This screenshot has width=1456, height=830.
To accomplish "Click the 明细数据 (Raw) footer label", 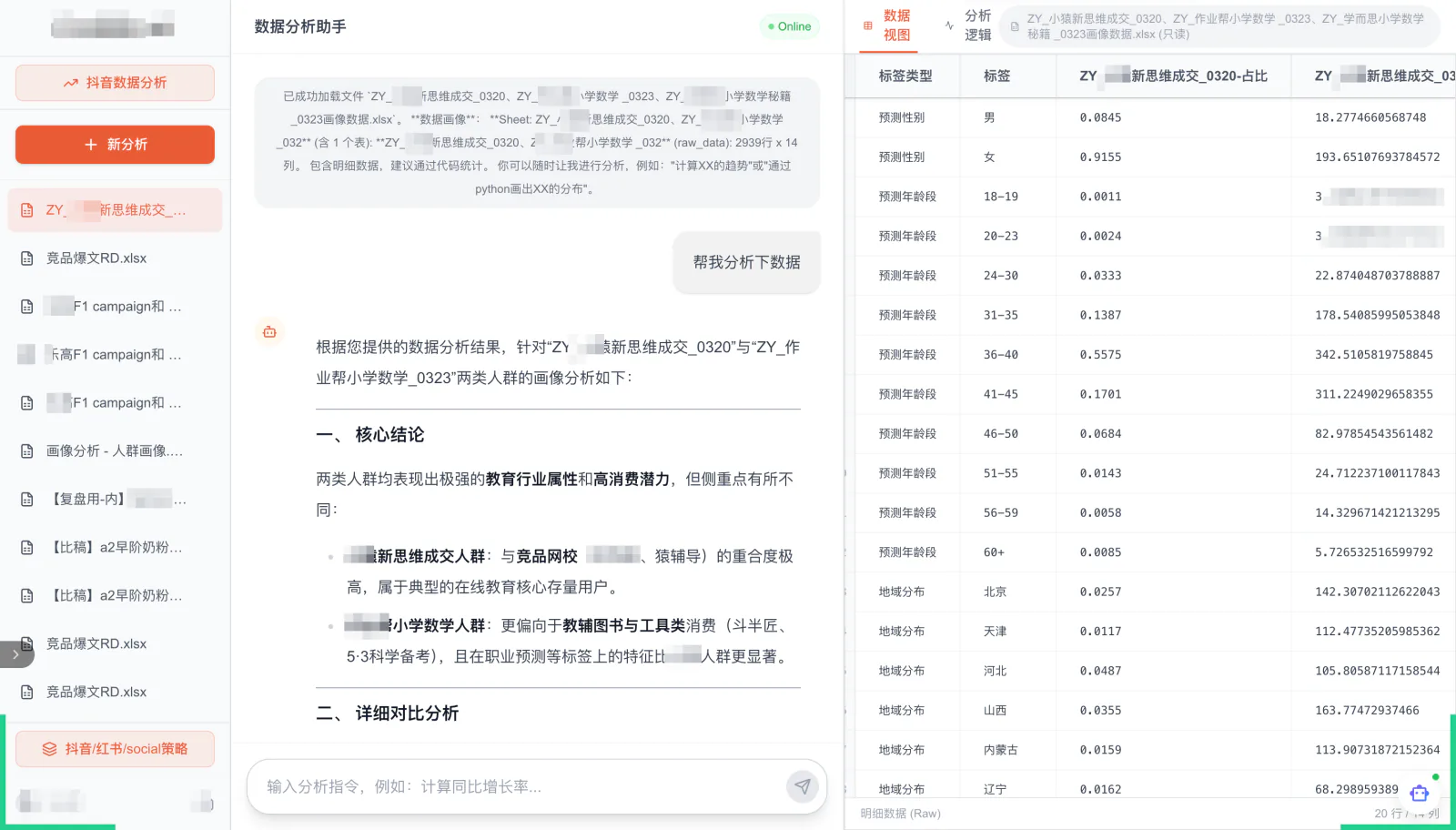I will pos(901,814).
